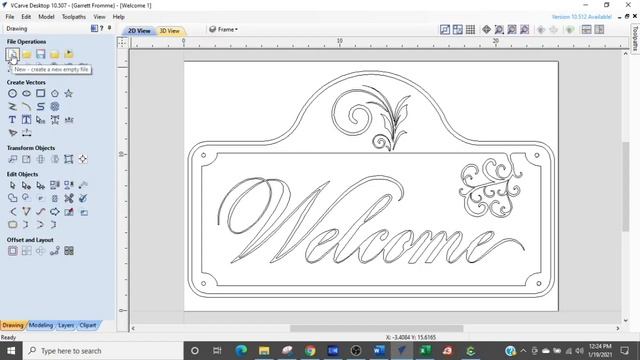Select the Draw Polyline tool
640x360 pixels.
point(13,107)
